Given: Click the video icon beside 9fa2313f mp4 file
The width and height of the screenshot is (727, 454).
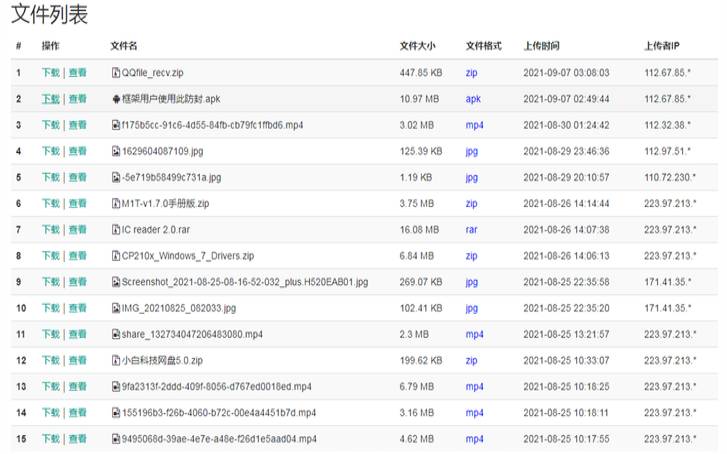Looking at the screenshot, I should (116, 386).
